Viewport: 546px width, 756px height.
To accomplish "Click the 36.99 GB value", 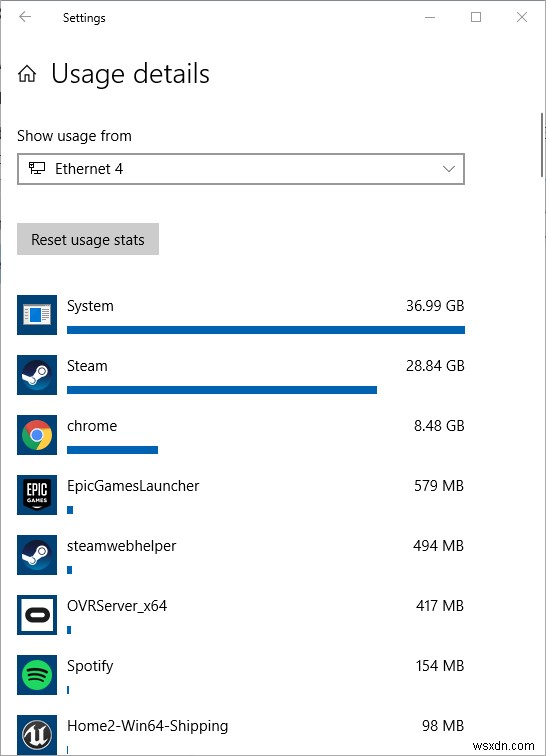I will tap(435, 306).
